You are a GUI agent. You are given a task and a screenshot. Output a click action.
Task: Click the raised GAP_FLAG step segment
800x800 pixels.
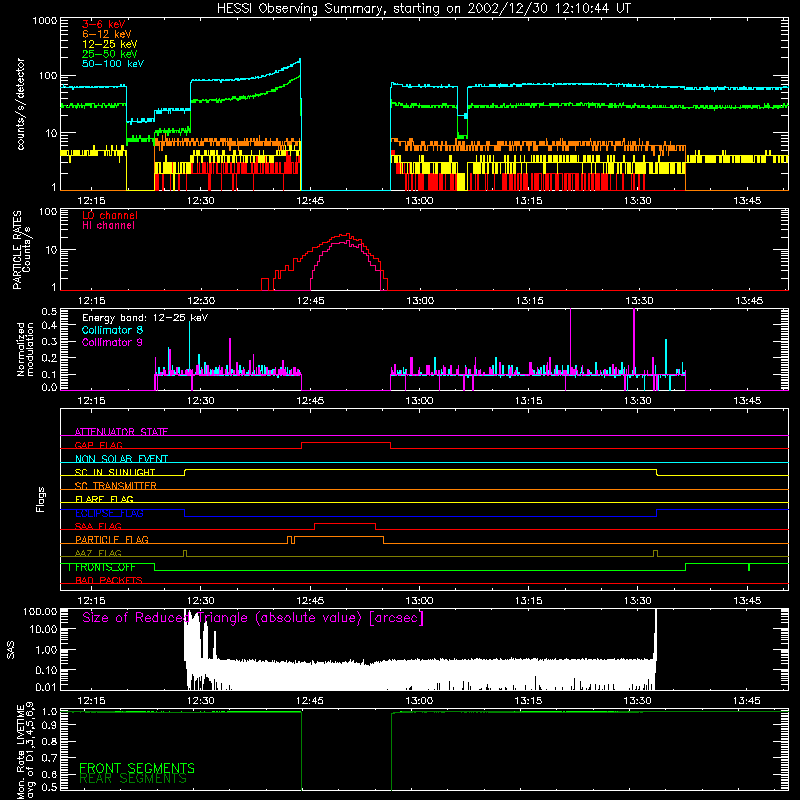346,443
